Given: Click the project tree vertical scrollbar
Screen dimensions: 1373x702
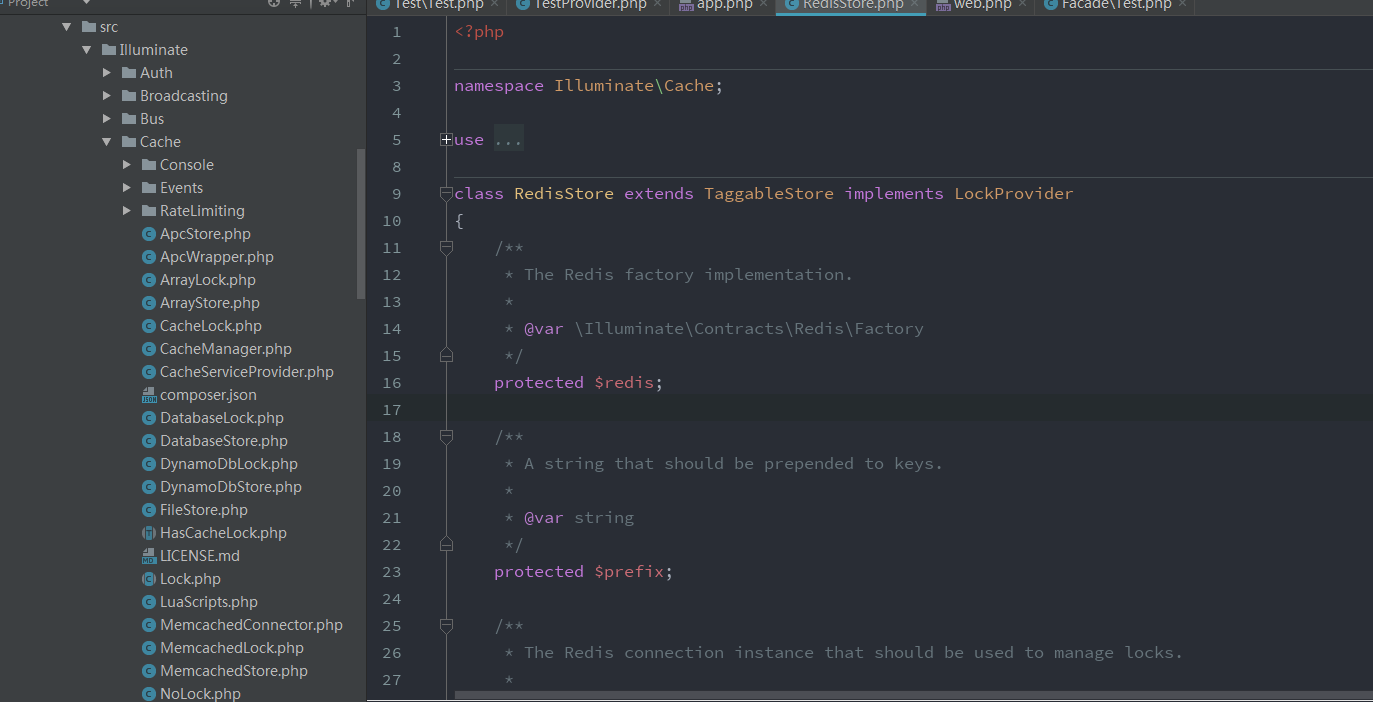Looking at the screenshot, I should pyautogui.click(x=361, y=224).
